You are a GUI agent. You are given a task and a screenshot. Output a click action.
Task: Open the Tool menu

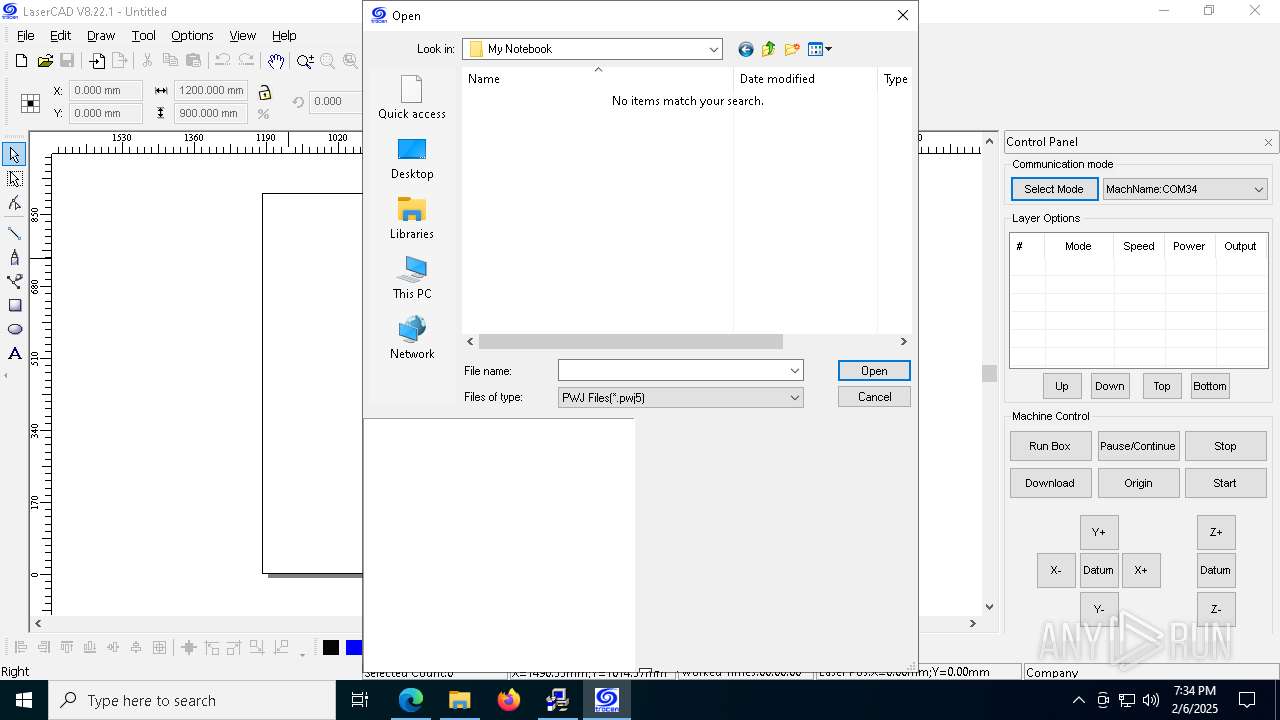tap(143, 35)
